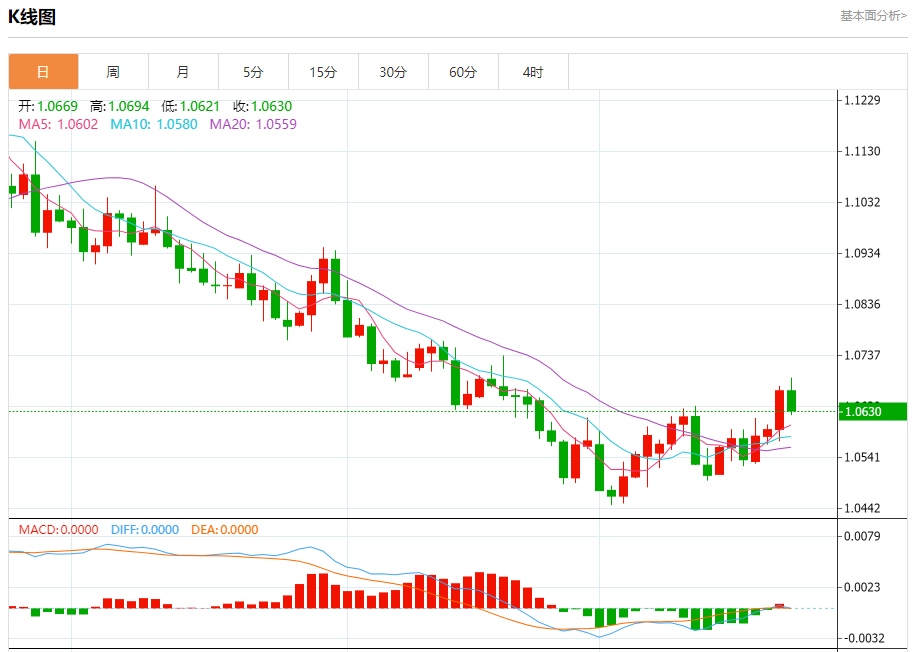This screenshot has width=918, height=652.
Task: Open the 60分 interval tab
Action: [x=463, y=72]
